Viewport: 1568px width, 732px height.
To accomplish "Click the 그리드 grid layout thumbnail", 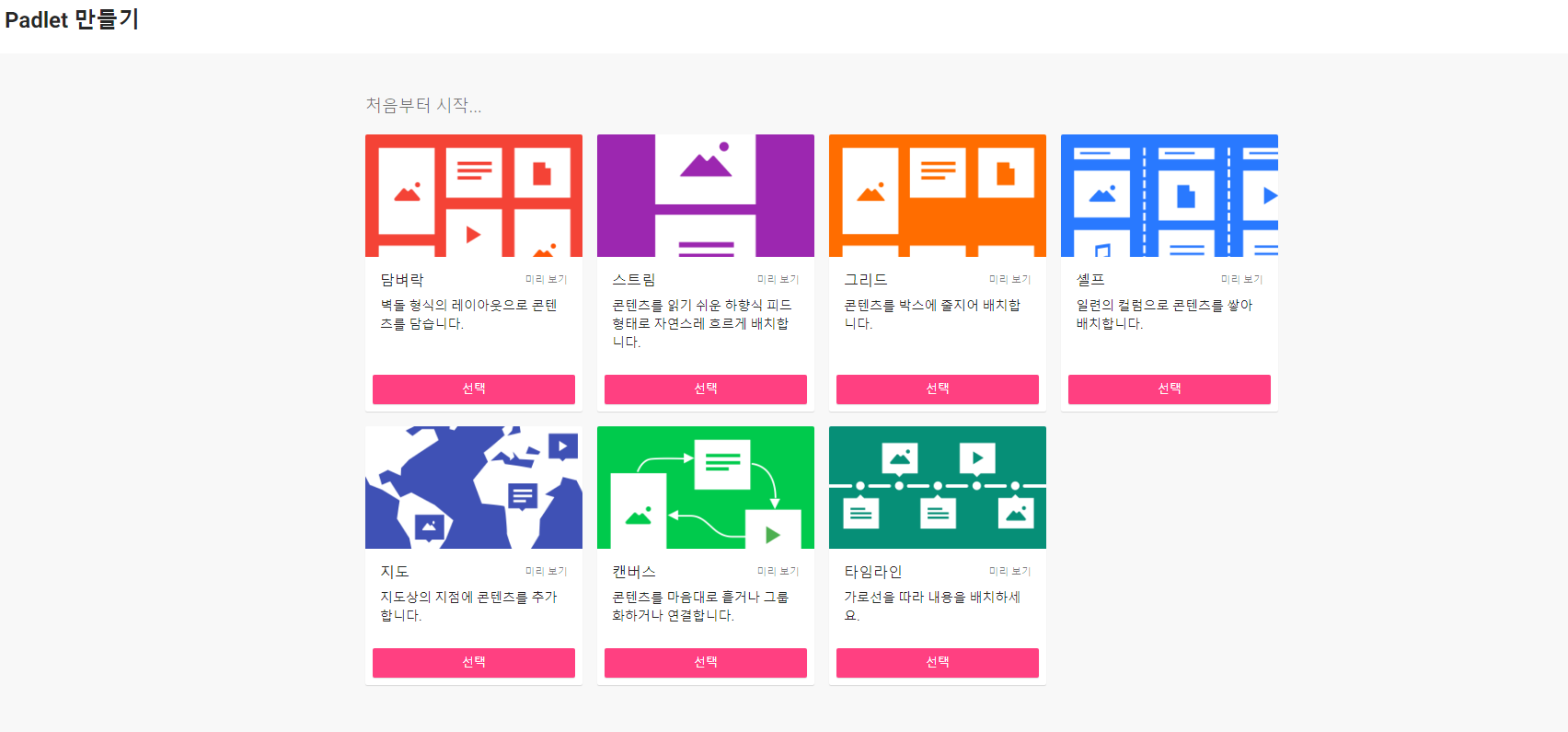I will (x=938, y=195).
